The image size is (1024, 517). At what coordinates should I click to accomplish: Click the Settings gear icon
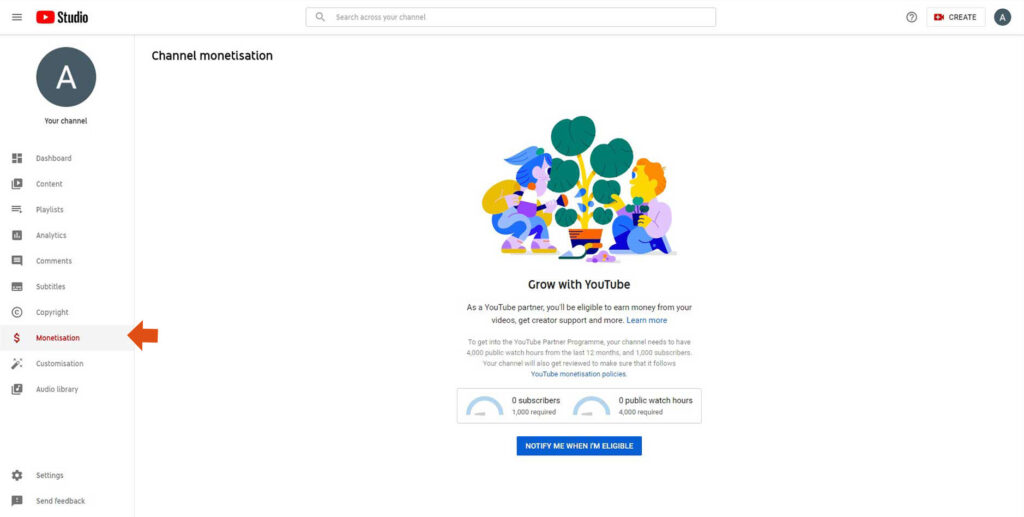click(17, 475)
